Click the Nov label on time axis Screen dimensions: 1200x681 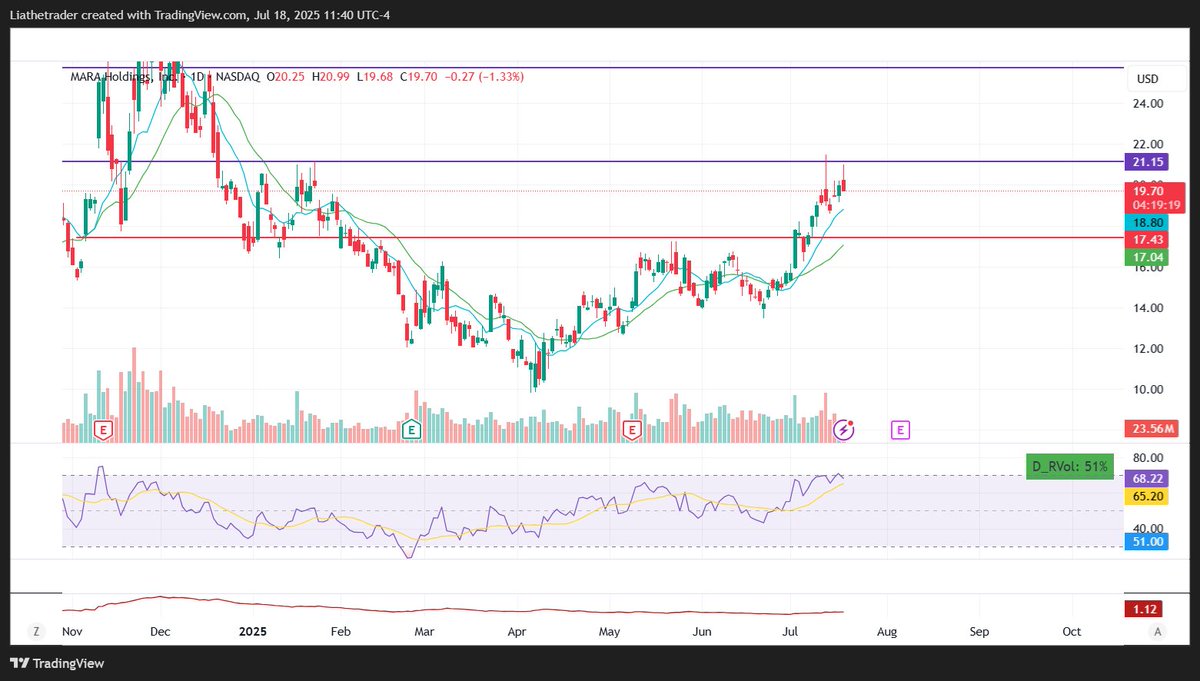pyautogui.click(x=71, y=632)
